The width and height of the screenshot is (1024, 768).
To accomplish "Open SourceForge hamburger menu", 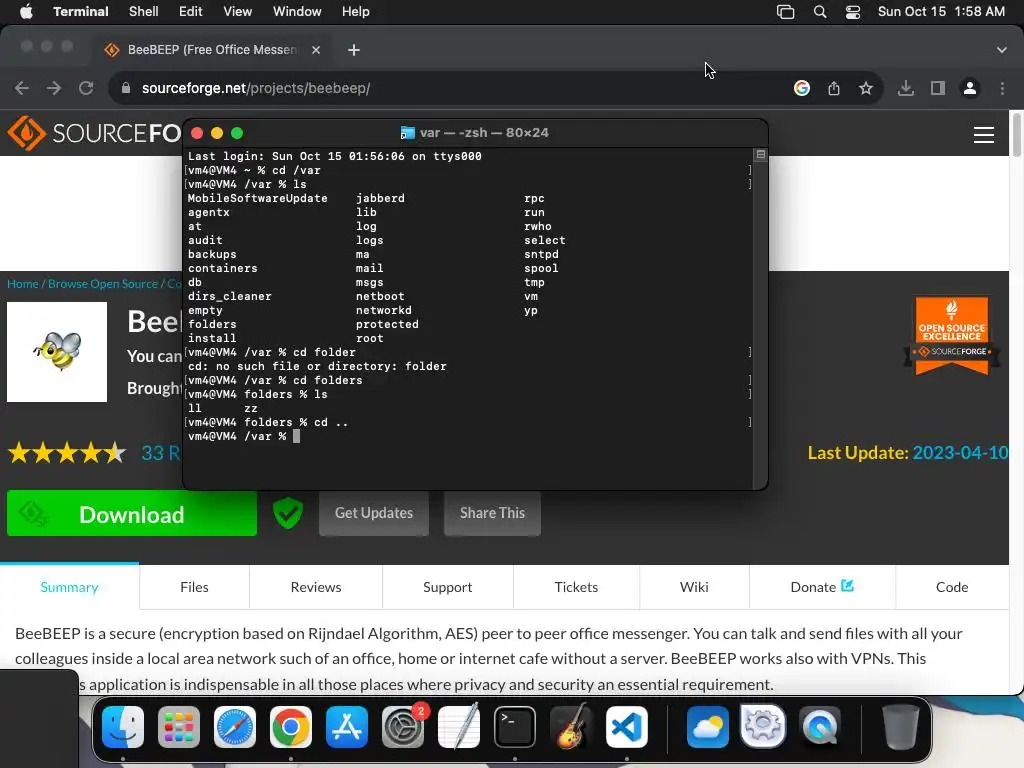I will point(984,135).
